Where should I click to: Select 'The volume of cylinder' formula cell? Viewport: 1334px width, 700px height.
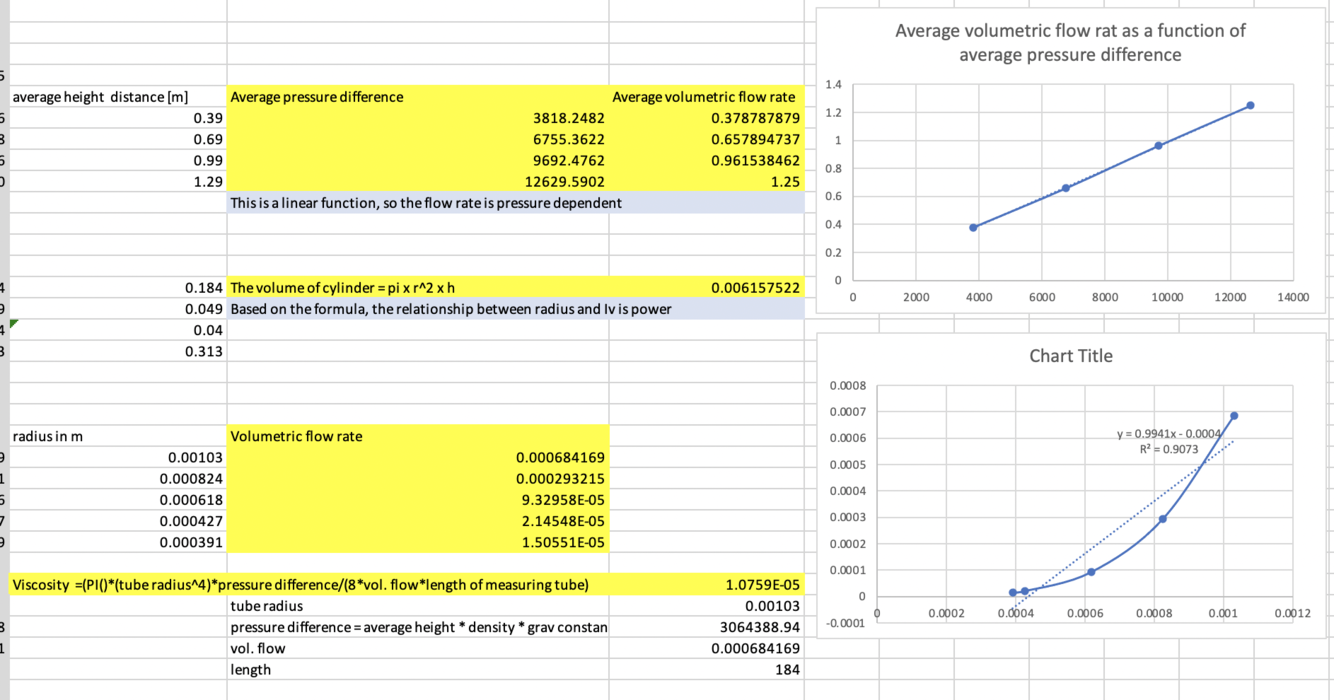[418, 288]
